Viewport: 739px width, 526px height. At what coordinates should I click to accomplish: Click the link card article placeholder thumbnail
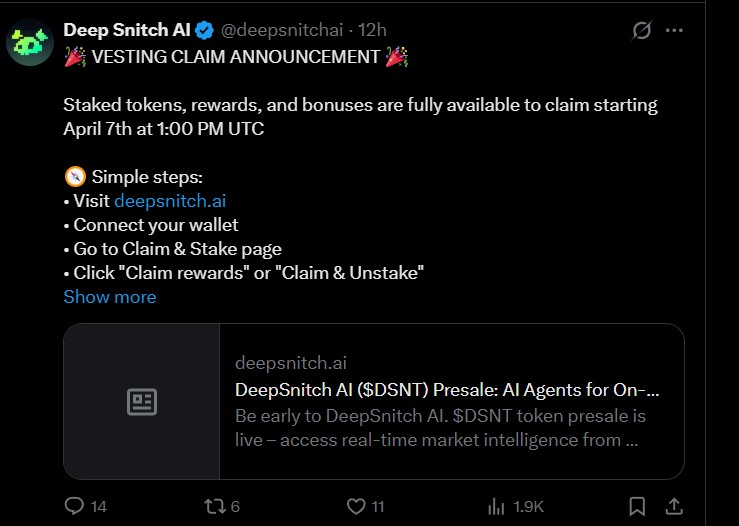coord(142,402)
